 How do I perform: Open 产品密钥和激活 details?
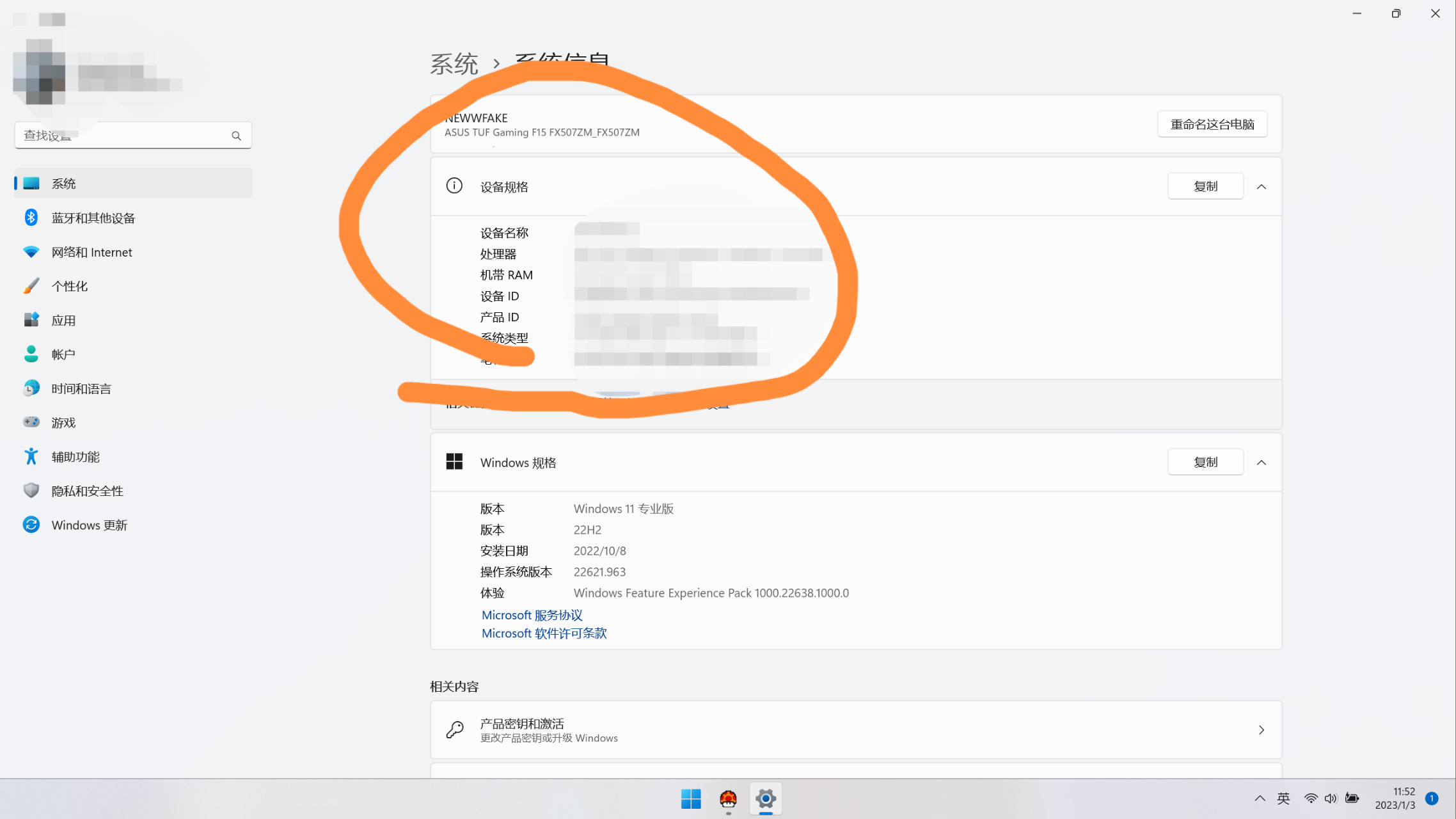[855, 729]
